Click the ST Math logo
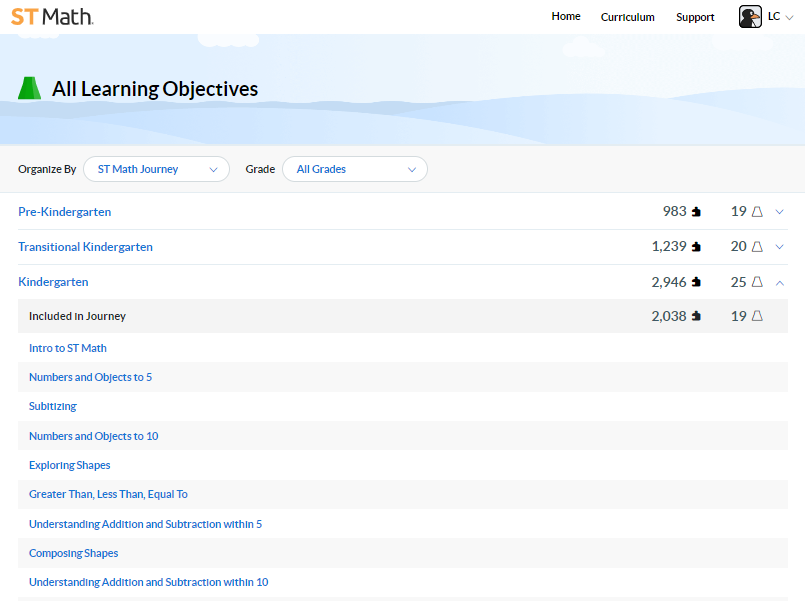 pos(52,17)
